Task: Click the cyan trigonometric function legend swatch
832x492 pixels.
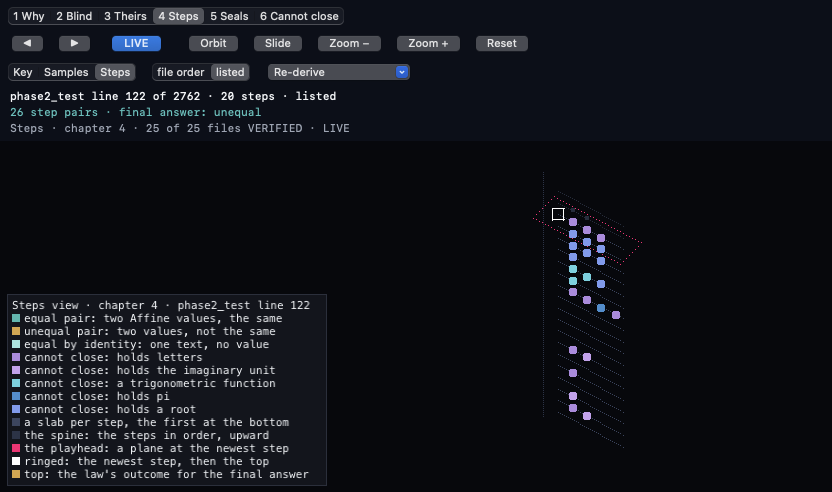Action: (x=16, y=383)
